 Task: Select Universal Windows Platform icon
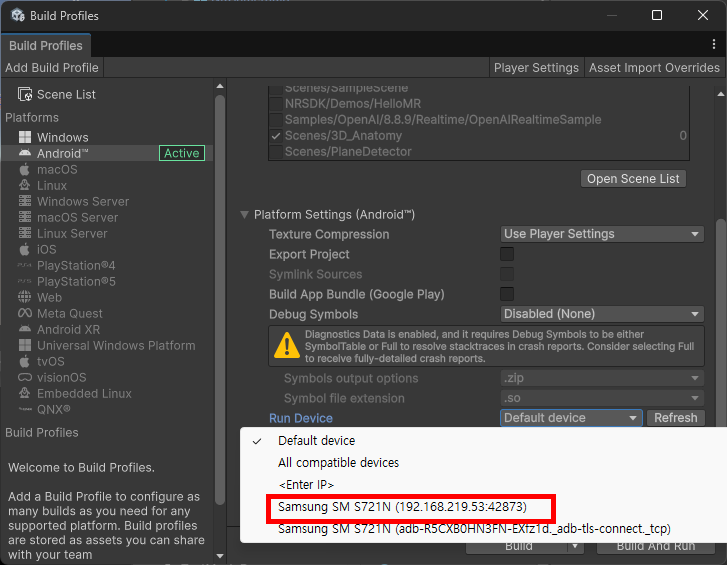[25, 345]
